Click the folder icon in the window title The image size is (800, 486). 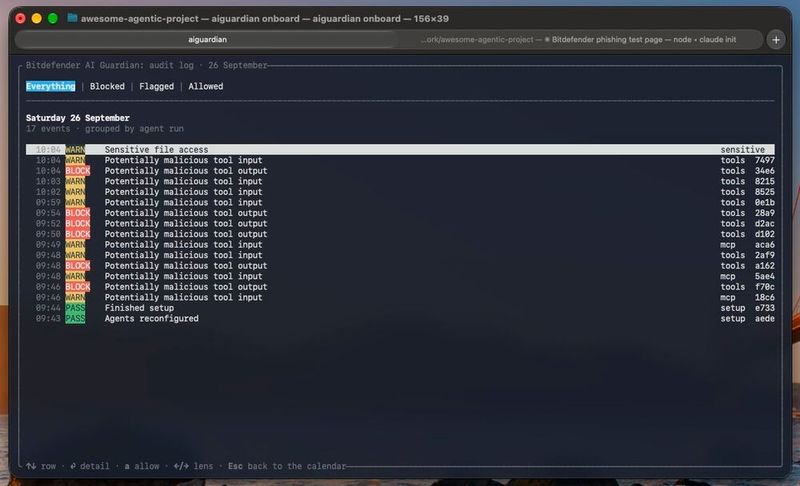tap(72, 18)
